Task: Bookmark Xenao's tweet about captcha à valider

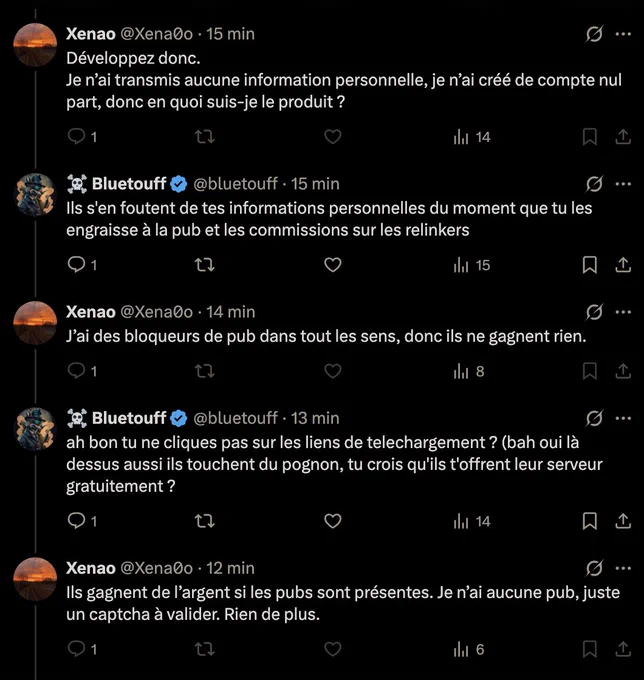Action: 590,649
